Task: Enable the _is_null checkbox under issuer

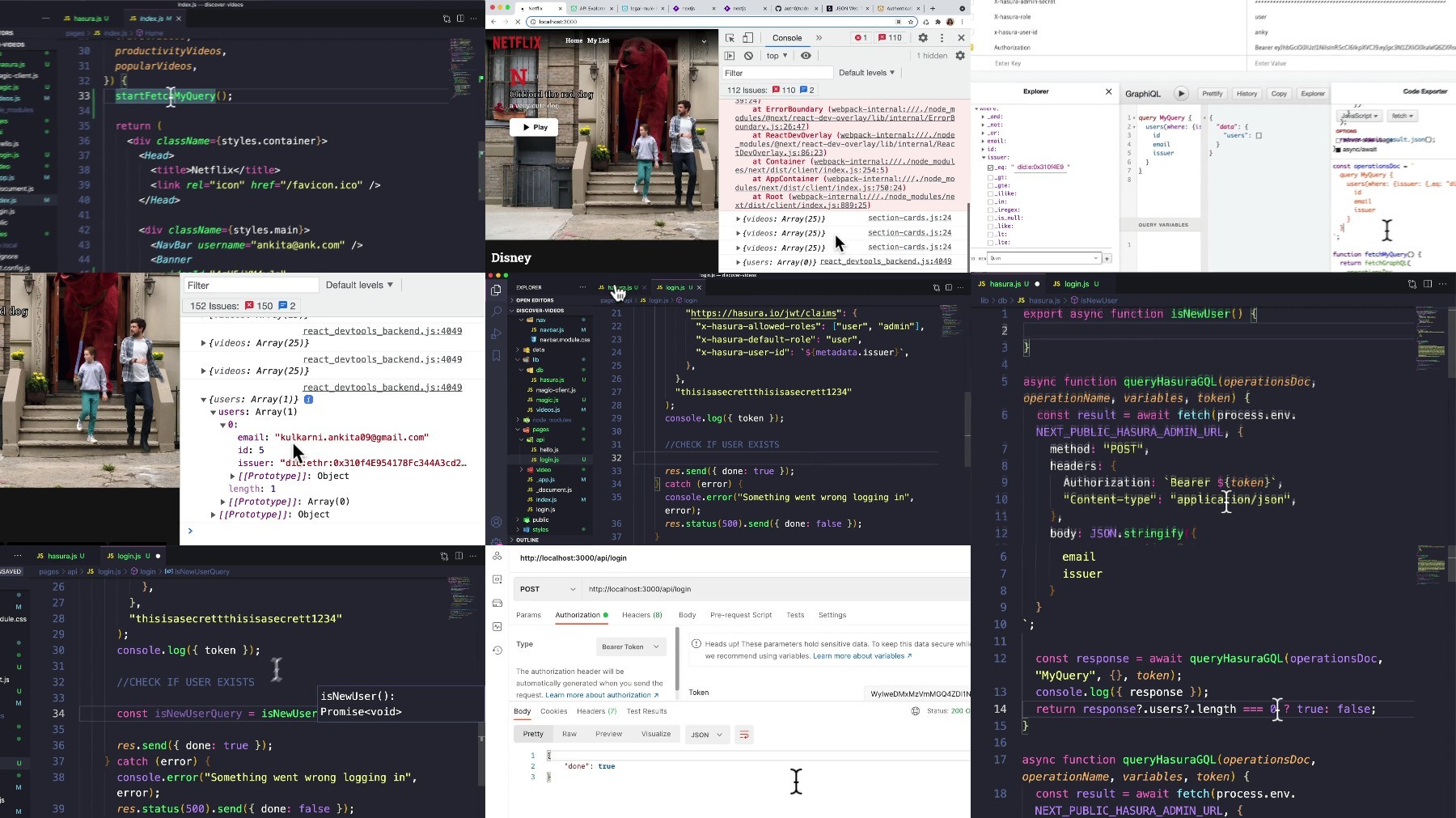Action: 990,218
